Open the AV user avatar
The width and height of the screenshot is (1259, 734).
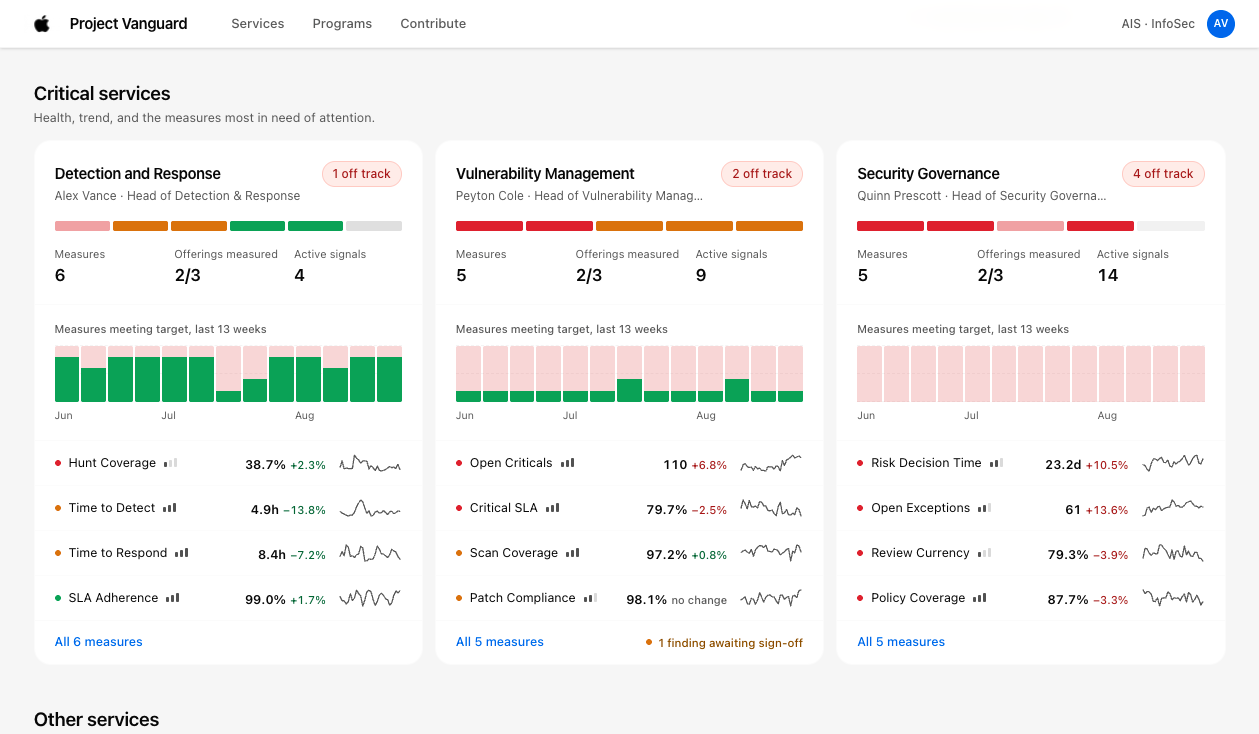1221,24
